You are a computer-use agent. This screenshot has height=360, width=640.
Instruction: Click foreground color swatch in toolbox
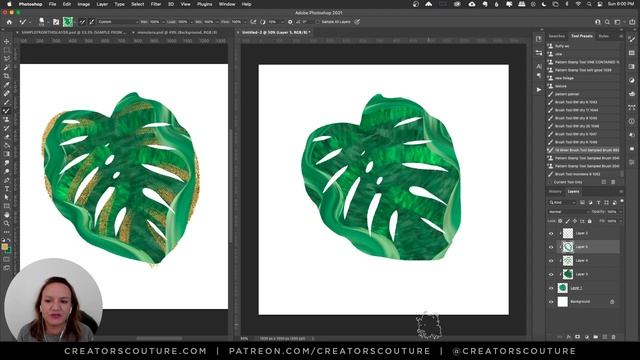pos(4,247)
